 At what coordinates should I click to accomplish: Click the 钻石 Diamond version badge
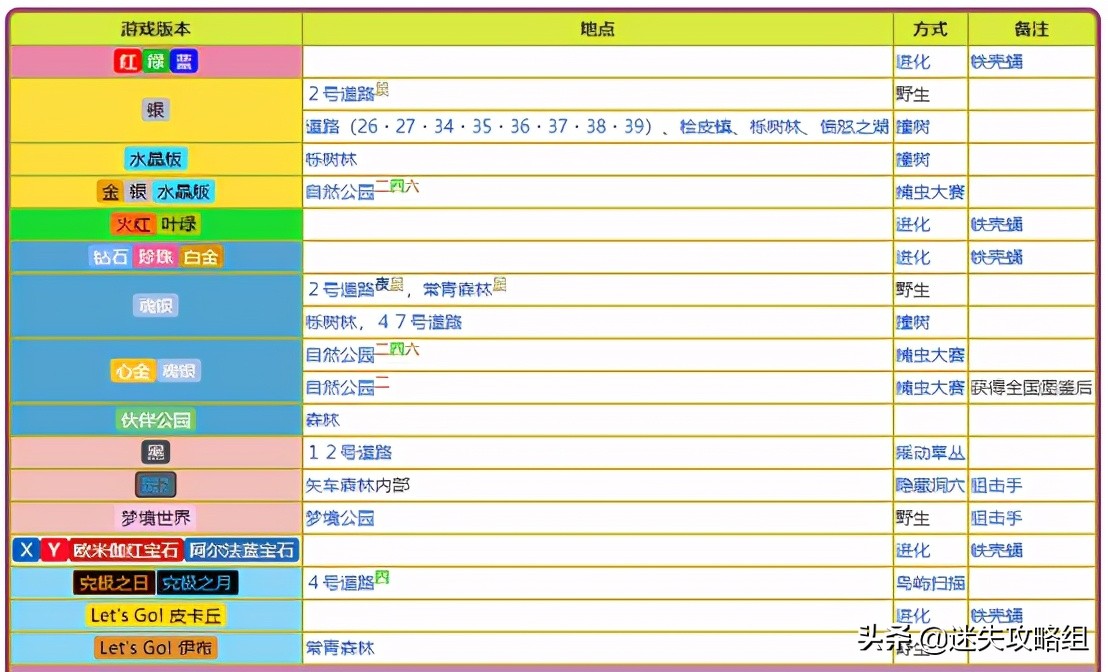tap(110, 256)
